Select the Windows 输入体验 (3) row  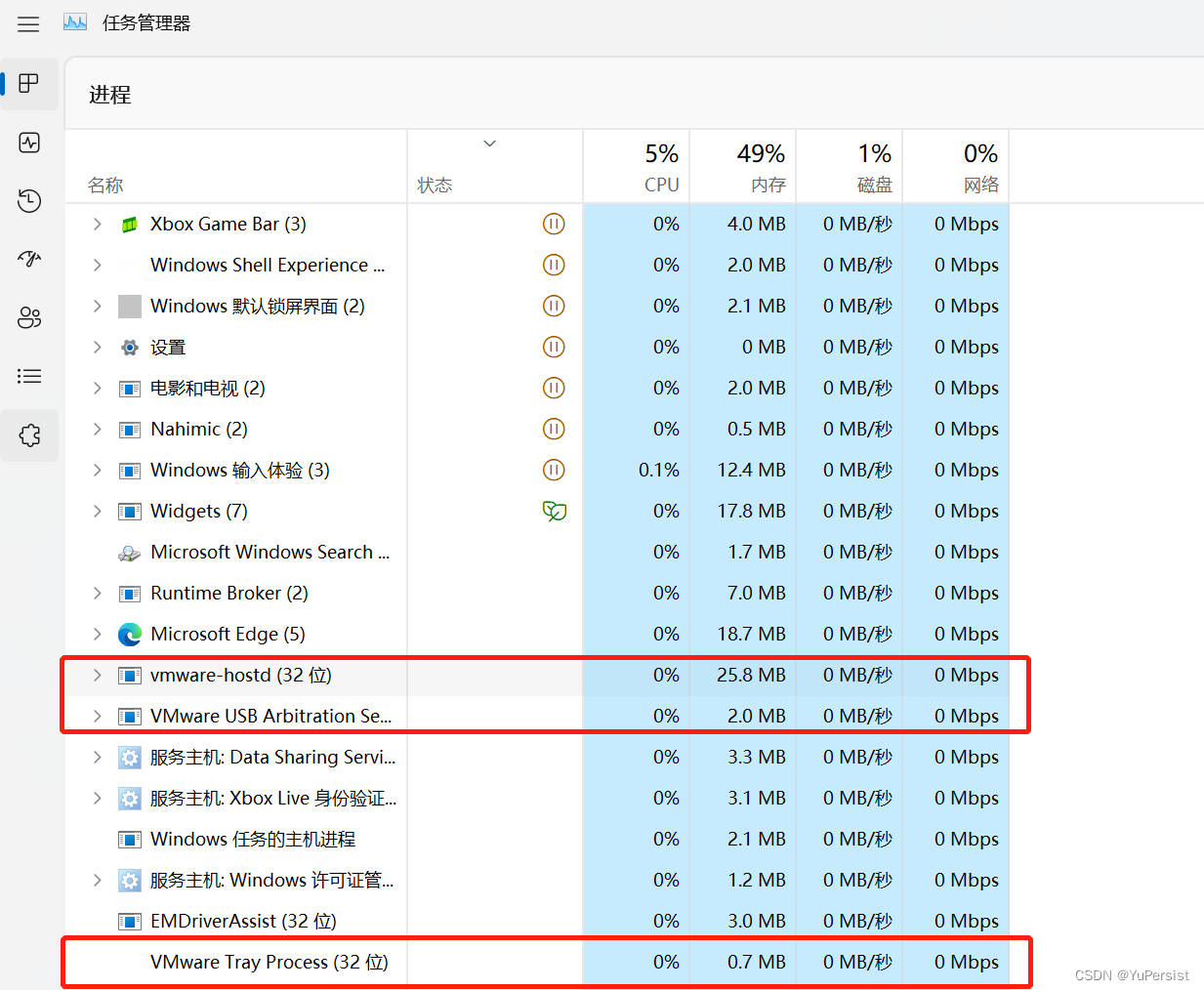point(537,470)
